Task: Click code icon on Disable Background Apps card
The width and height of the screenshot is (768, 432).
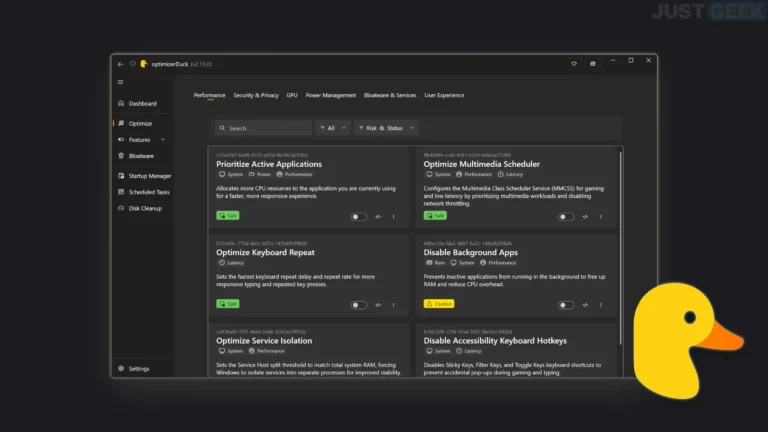Action: [x=585, y=305]
